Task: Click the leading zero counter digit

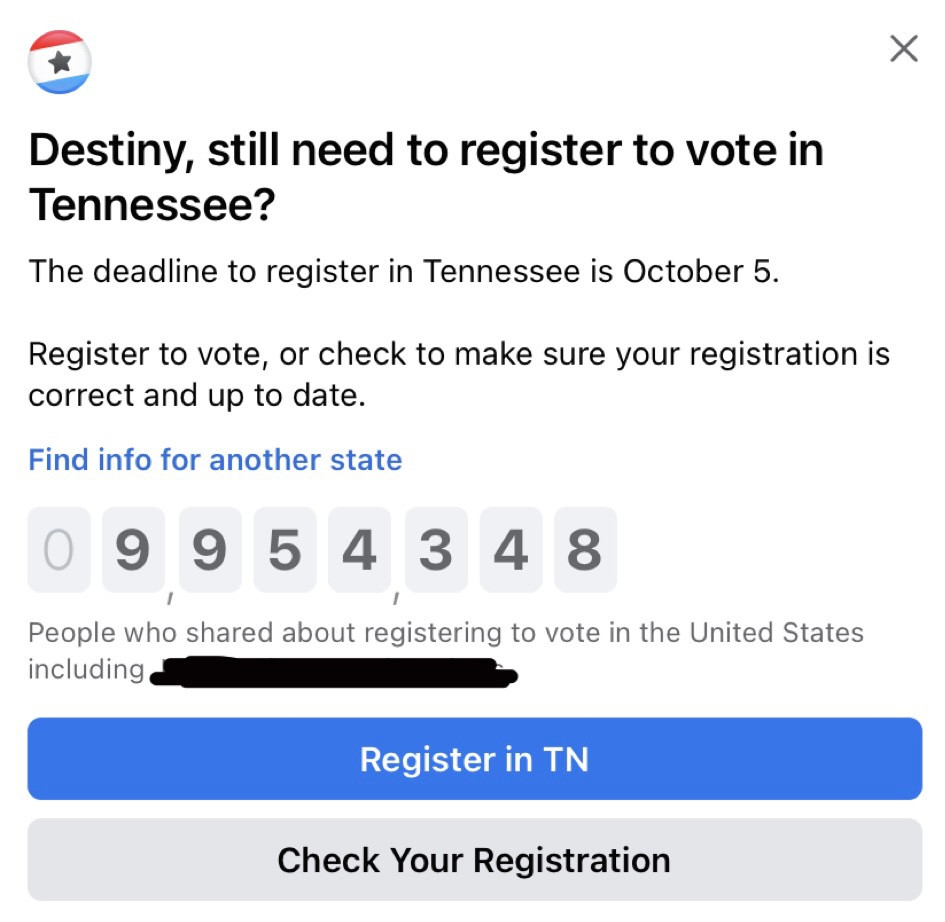Action: [x=59, y=550]
